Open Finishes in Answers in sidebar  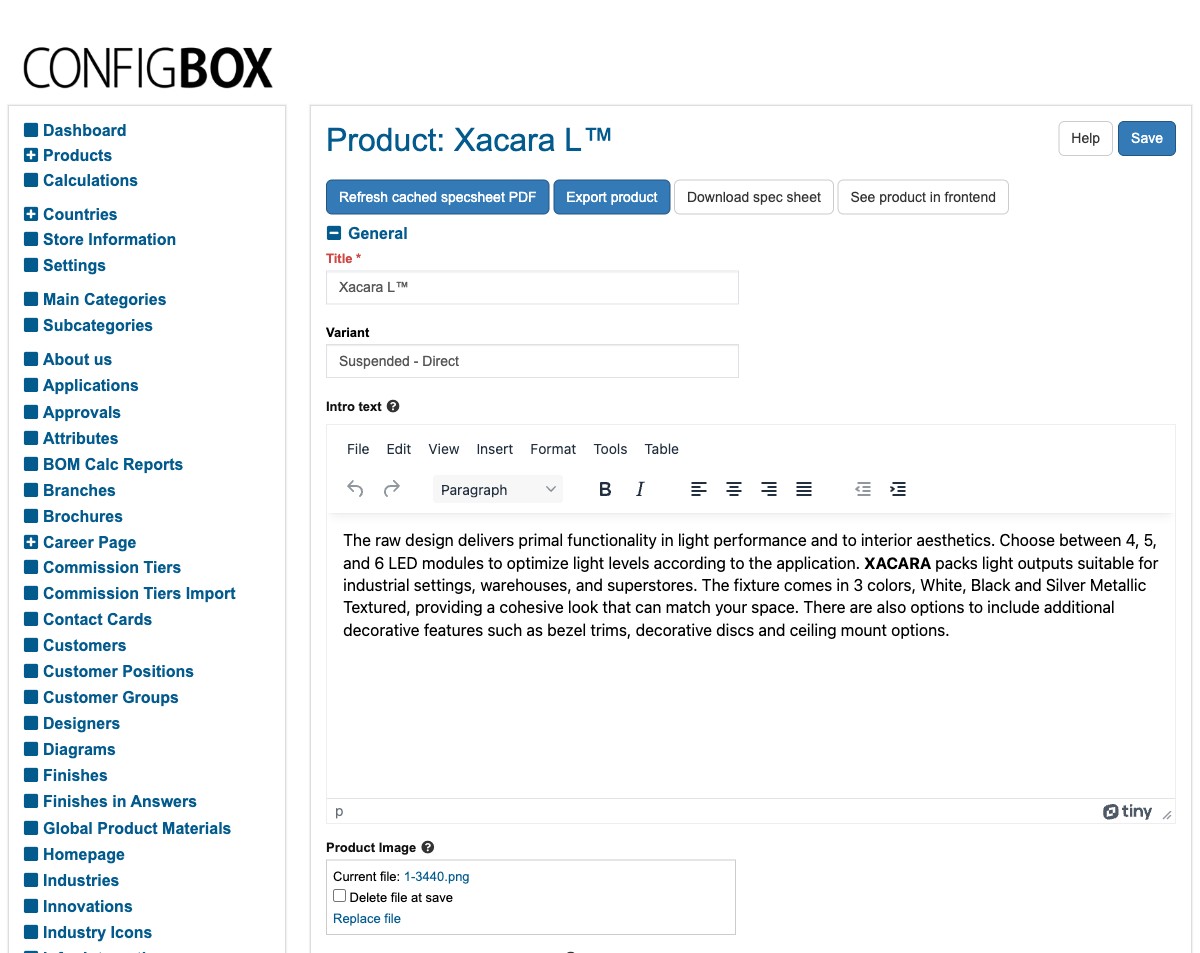(x=120, y=802)
